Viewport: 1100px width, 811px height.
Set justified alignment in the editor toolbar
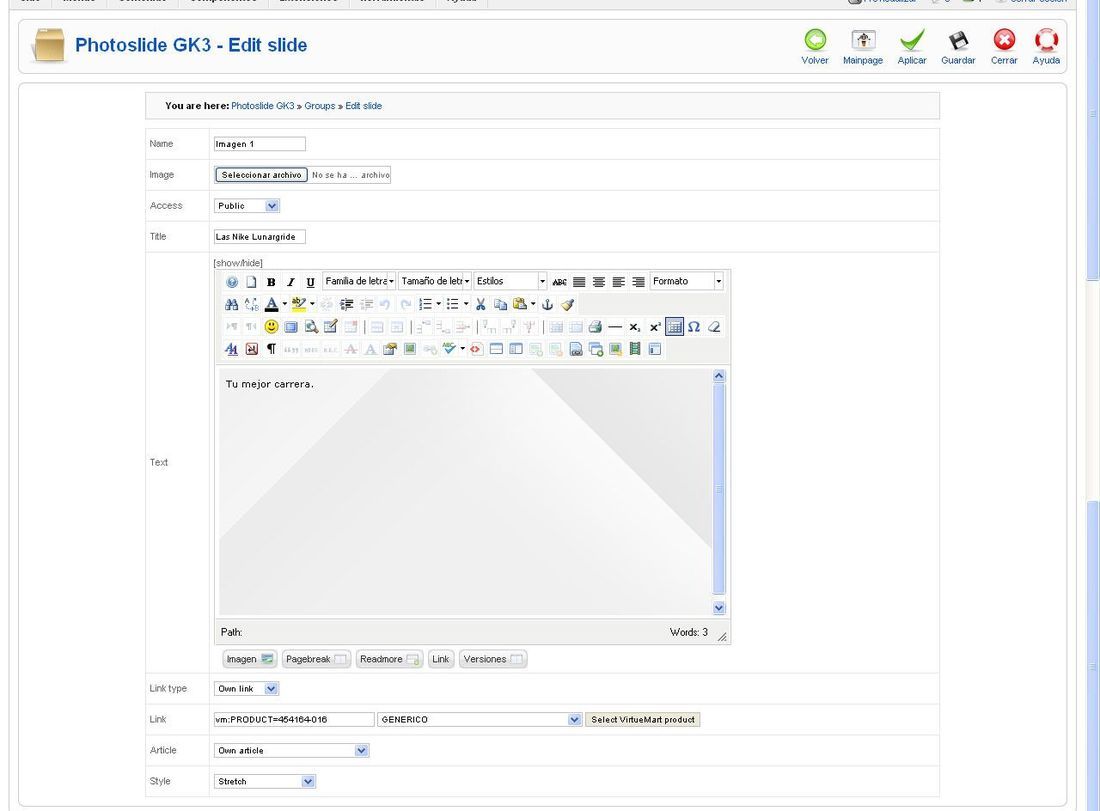579,282
